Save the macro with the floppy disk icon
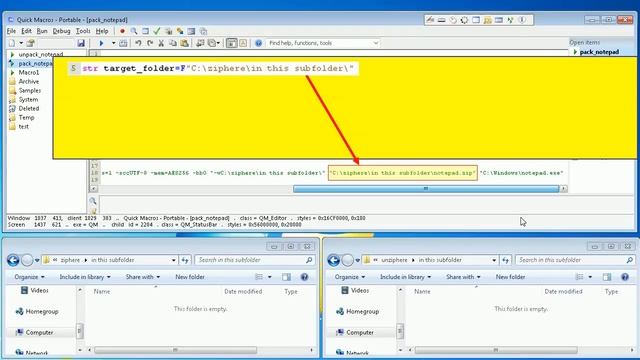Image resolution: width=640 pixels, height=360 pixels. tap(81, 43)
